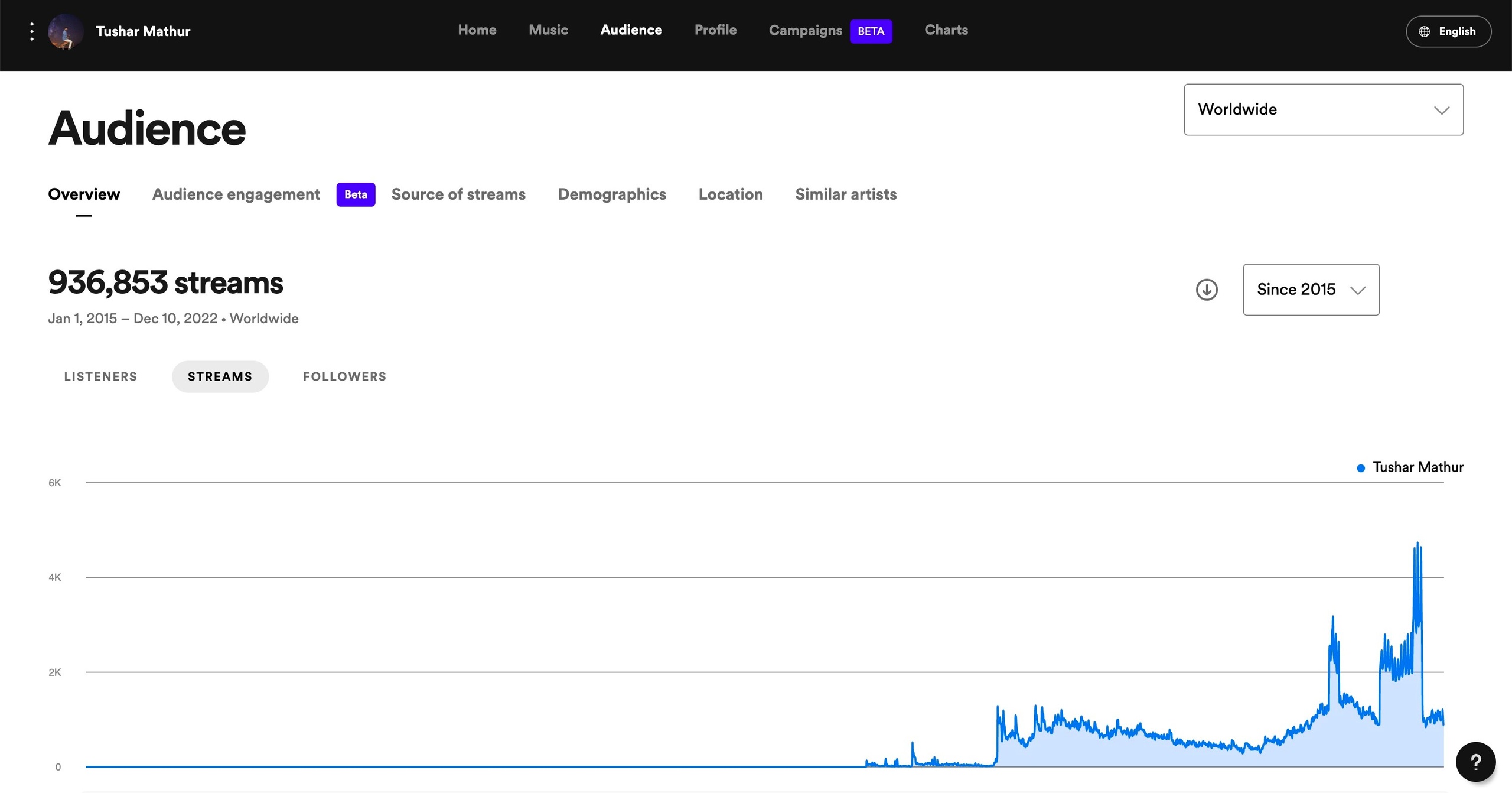Open the Demographics tab
The height and width of the screenshot is (793, 1512).
click(x=612, y=194)
